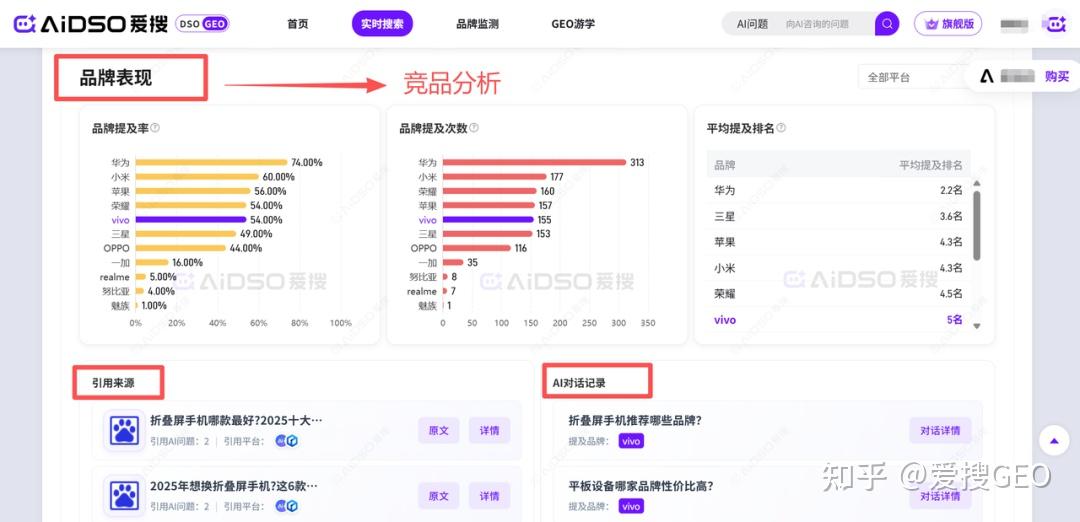This screenshot has height=522, width=1080.
Task: Open the 品牌监测 tab
Action: coord(477,24)
